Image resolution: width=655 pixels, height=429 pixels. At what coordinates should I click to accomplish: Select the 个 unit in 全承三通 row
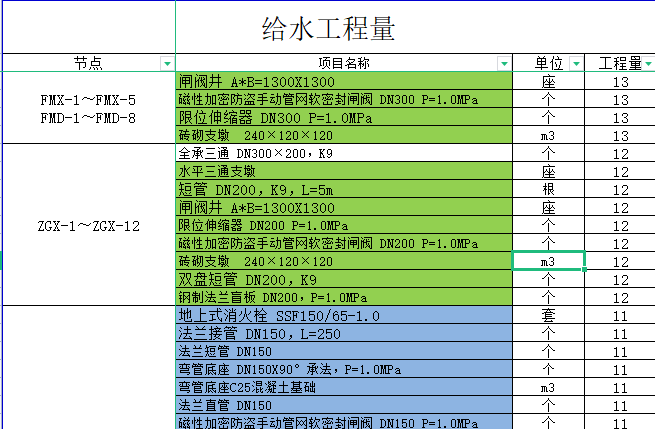click(548, 153)
